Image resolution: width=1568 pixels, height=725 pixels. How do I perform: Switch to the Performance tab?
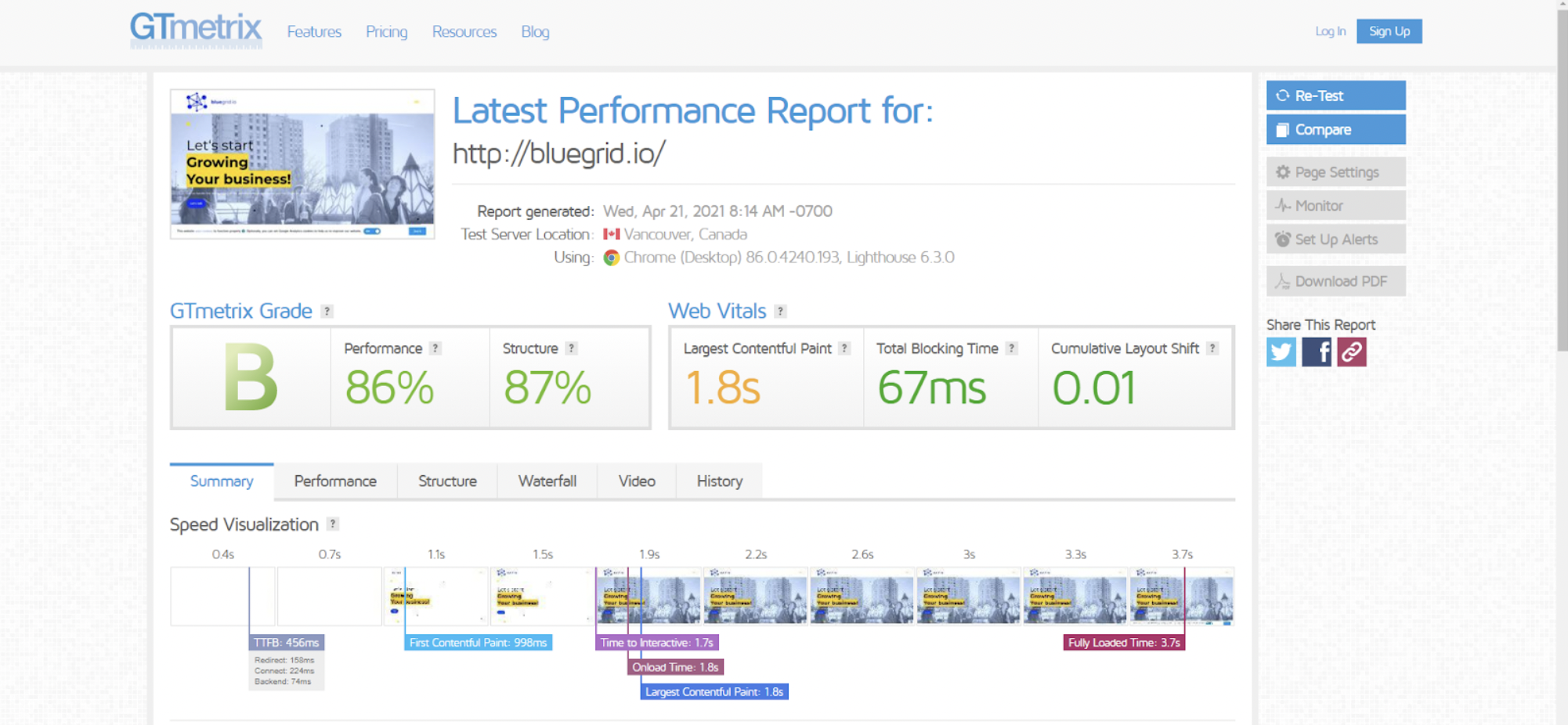click(335, 481)
